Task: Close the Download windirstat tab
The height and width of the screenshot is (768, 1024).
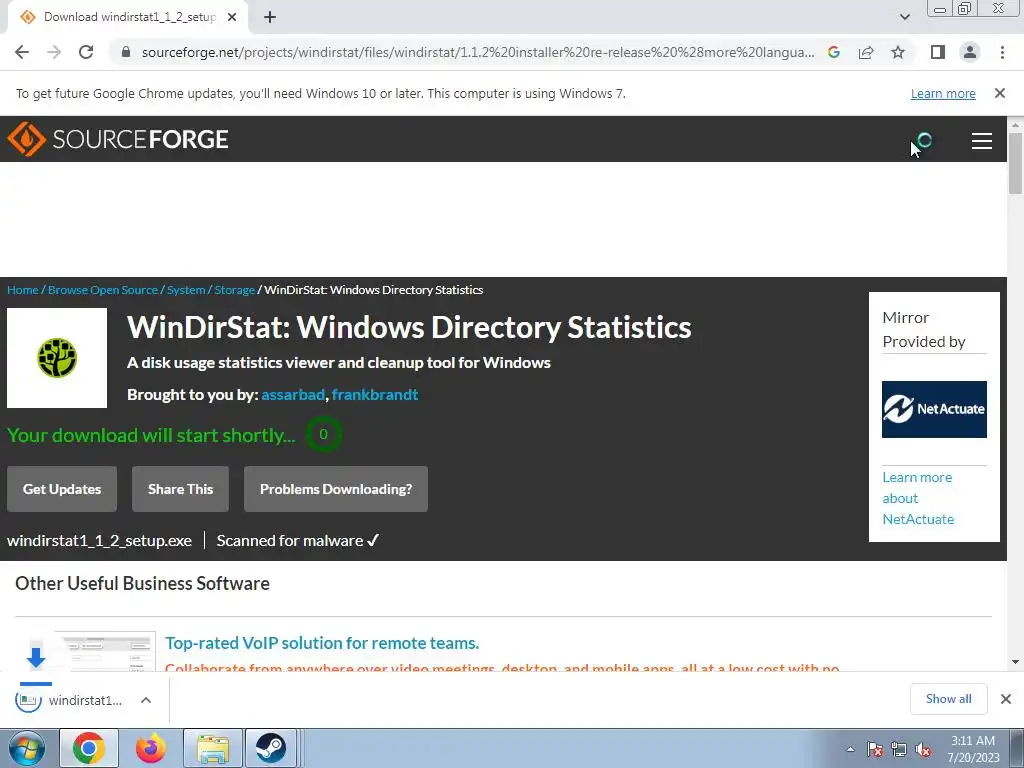Action: pos(232,17)
